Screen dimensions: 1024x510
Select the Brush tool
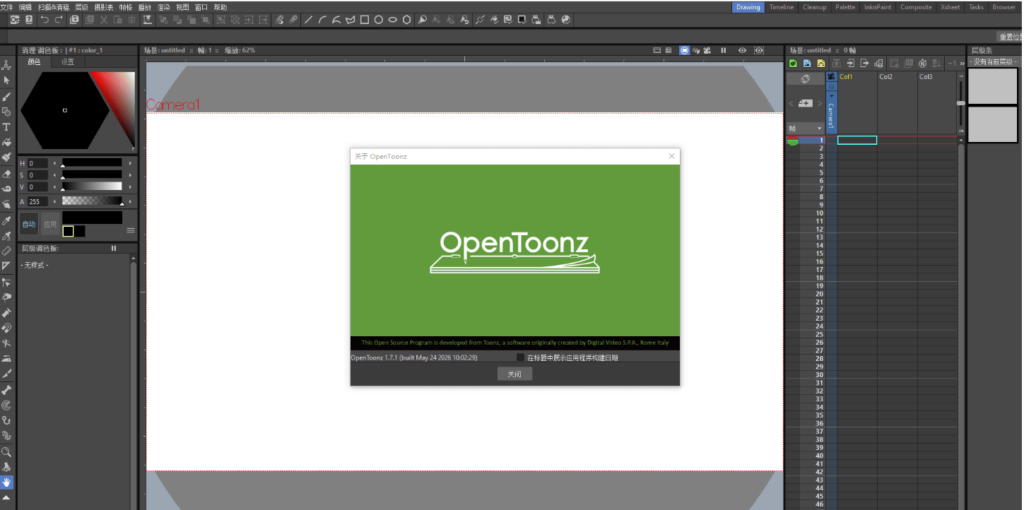pos(7,96)
